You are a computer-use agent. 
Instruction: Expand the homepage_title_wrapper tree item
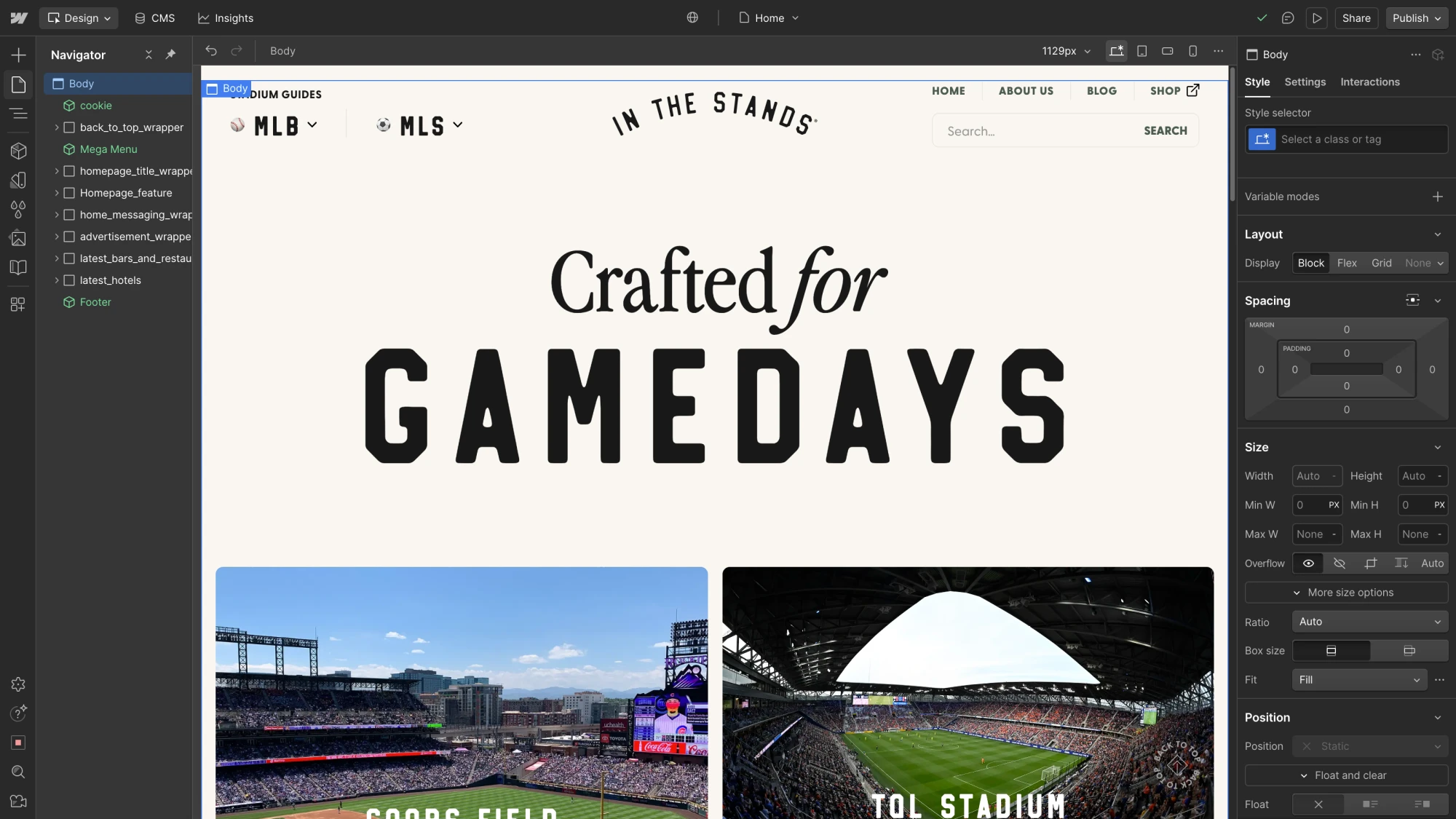[57, 171]
